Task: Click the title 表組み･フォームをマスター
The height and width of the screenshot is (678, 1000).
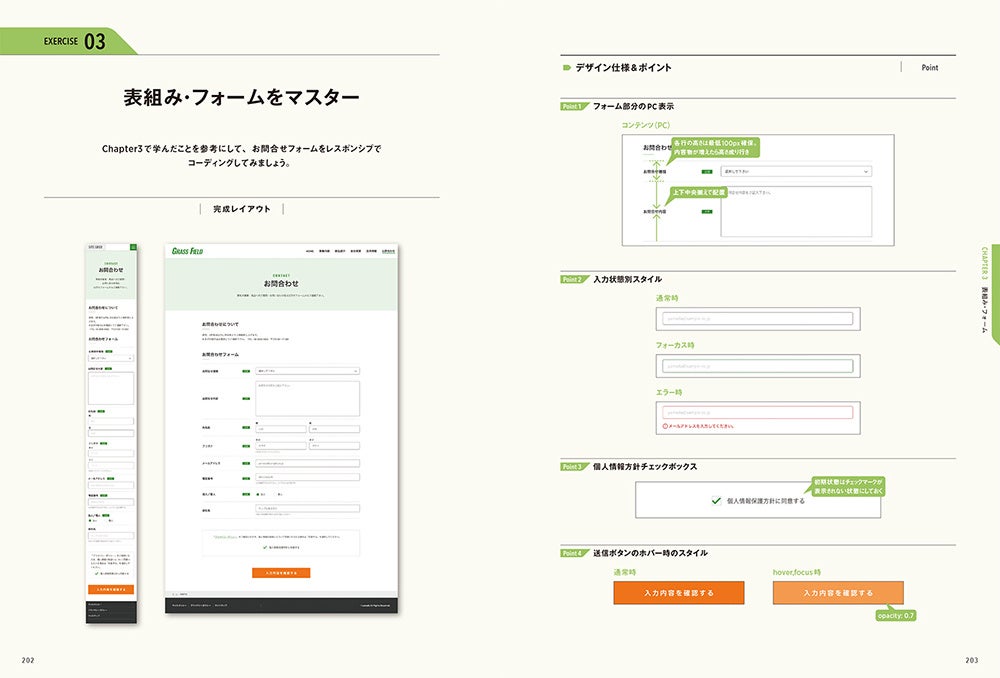Action: click(242, 97)
